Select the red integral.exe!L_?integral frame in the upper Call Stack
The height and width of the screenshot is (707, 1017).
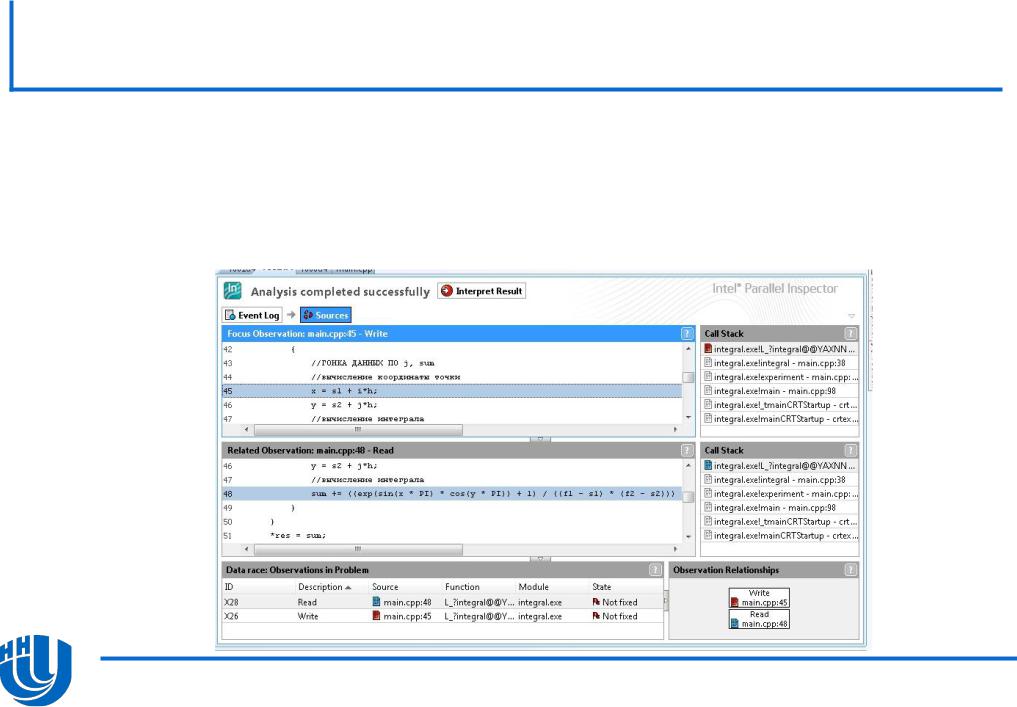point(780,349)
